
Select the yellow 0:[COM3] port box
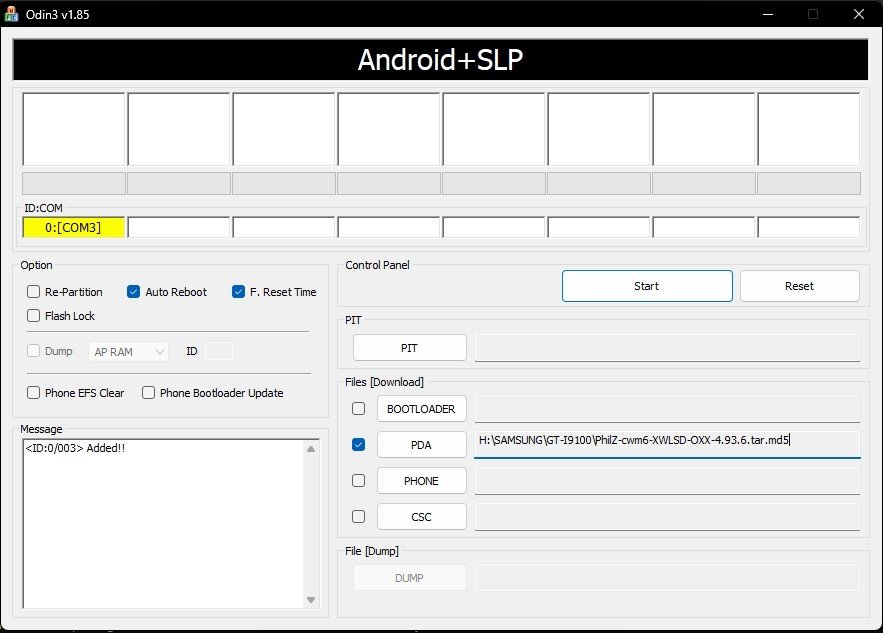(x=74, y=228)
